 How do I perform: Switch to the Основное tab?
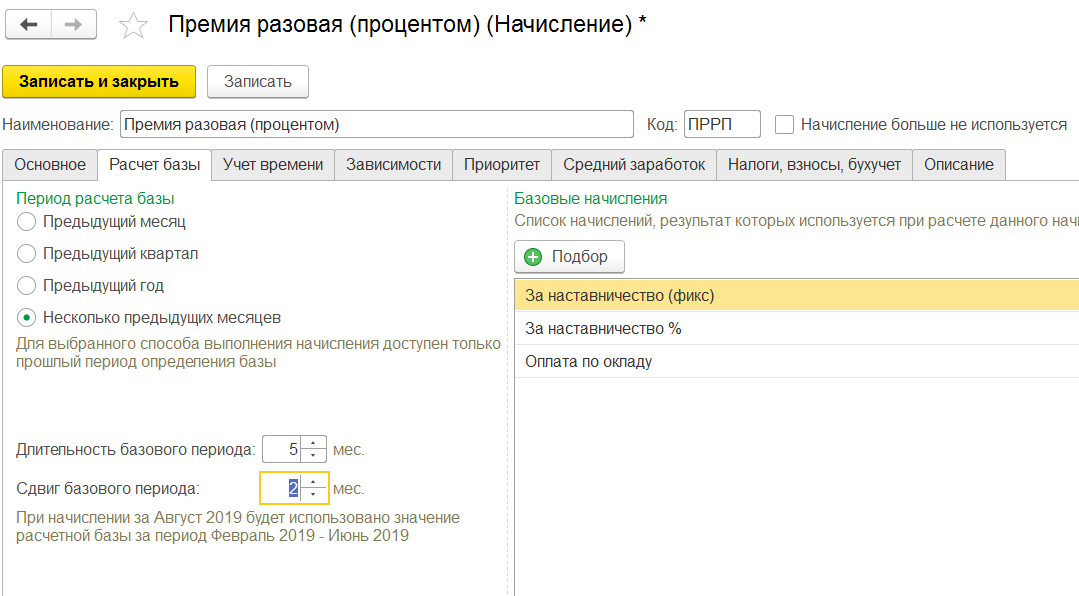tap(50, 165)
